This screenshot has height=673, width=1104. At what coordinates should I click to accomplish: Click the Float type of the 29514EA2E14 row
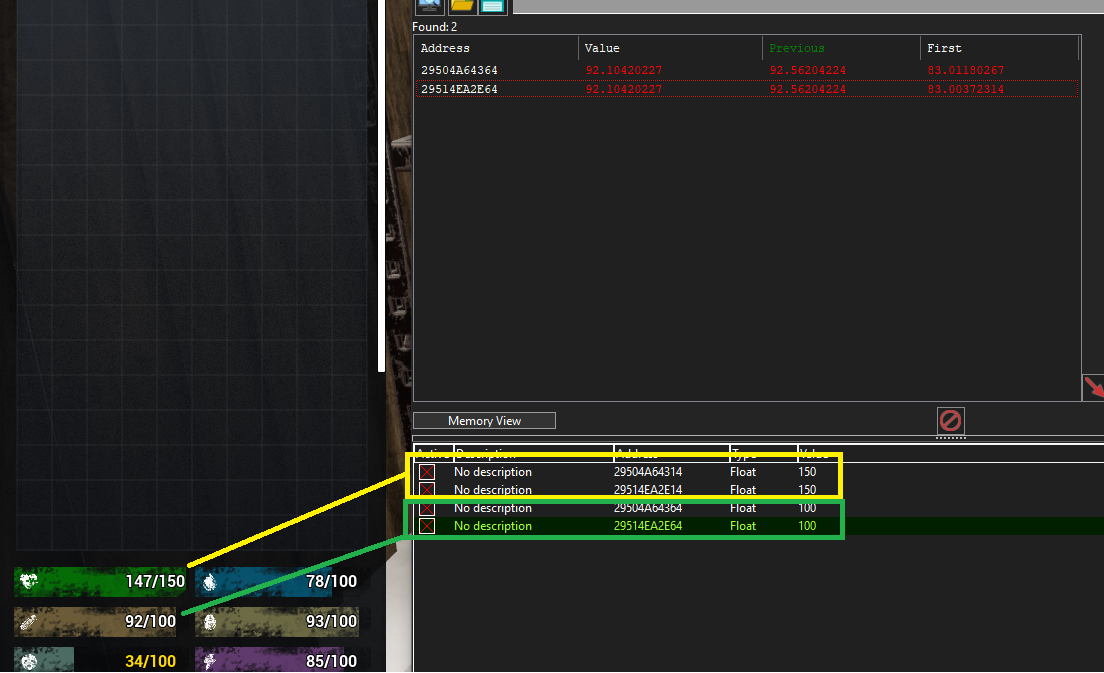(x=743, y=489)
